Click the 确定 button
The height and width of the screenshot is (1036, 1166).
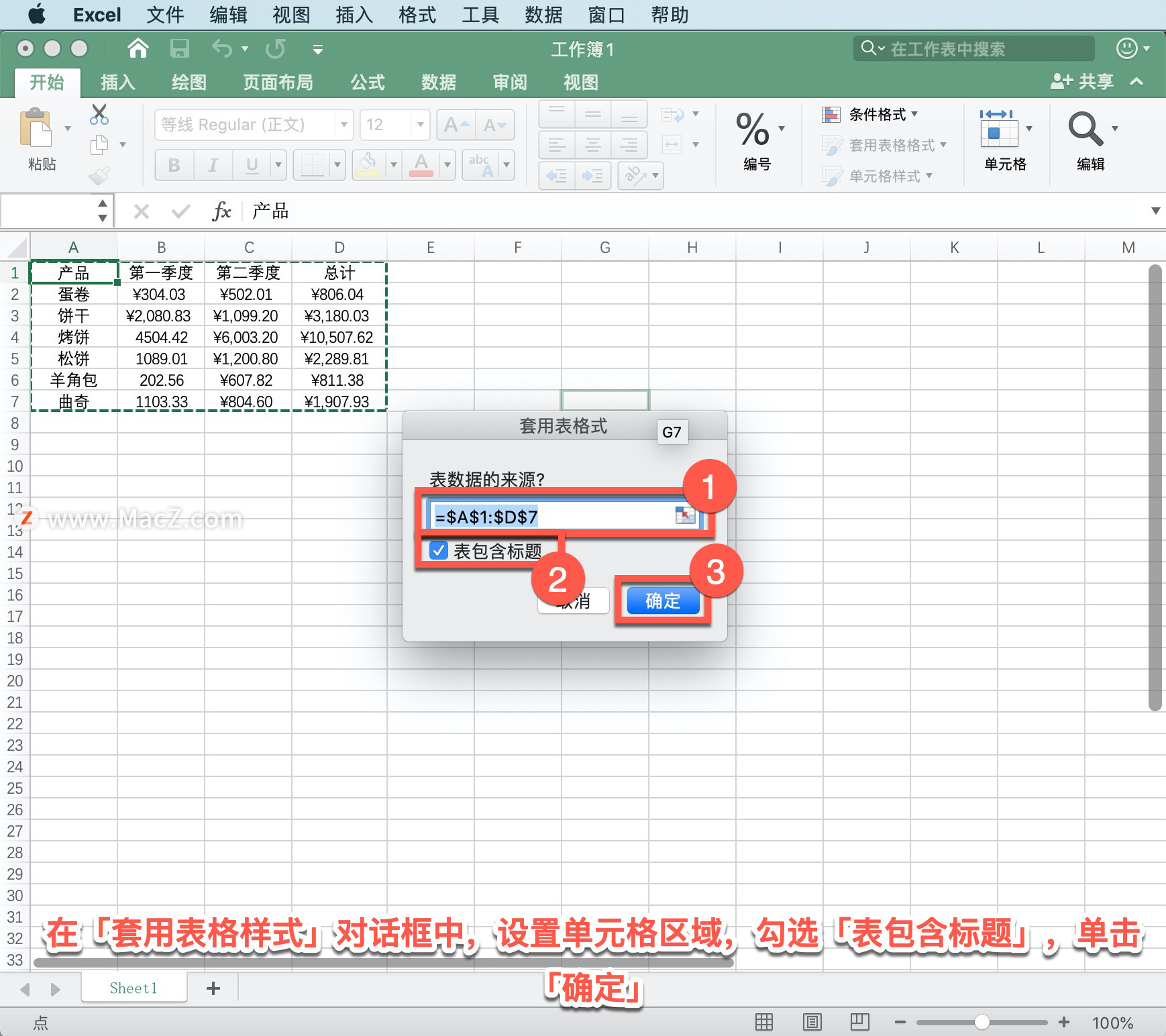[663, 601]
